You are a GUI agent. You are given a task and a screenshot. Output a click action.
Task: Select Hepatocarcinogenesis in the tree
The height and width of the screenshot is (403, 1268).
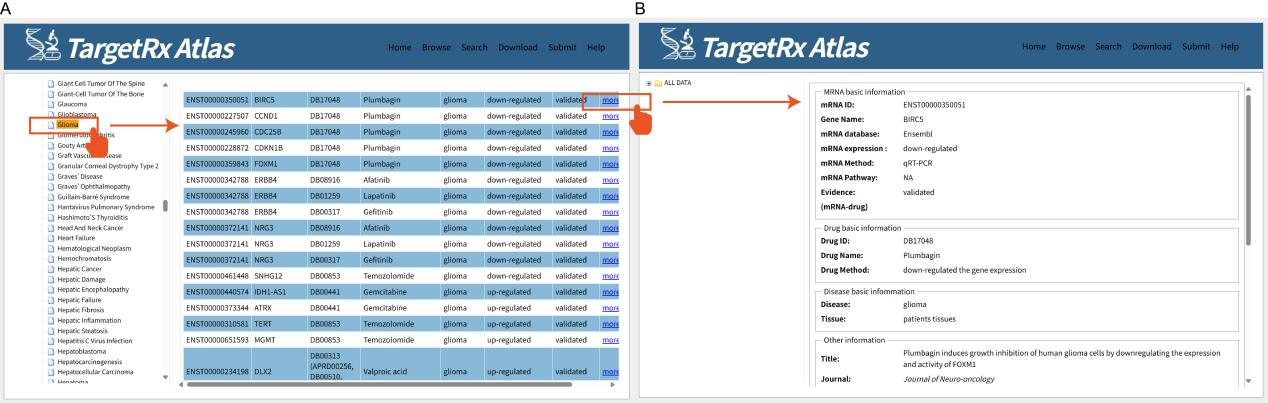(91, 362)
